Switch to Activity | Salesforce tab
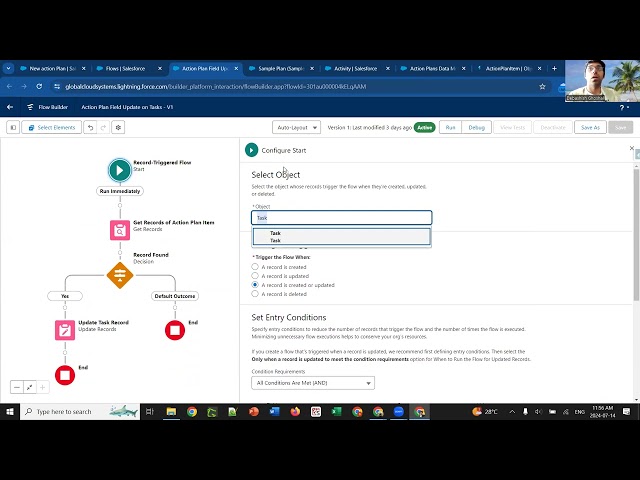Image resolution: width=640 pixels, height=480 pixels. (356, 69)
